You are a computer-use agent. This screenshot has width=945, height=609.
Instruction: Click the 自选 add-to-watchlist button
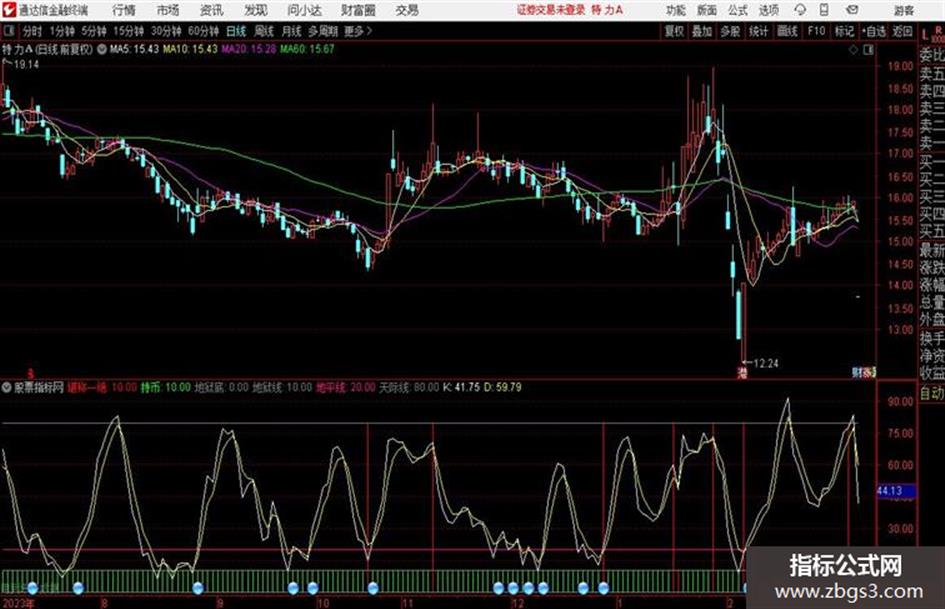pyautogui.click(x=873, y=31)
